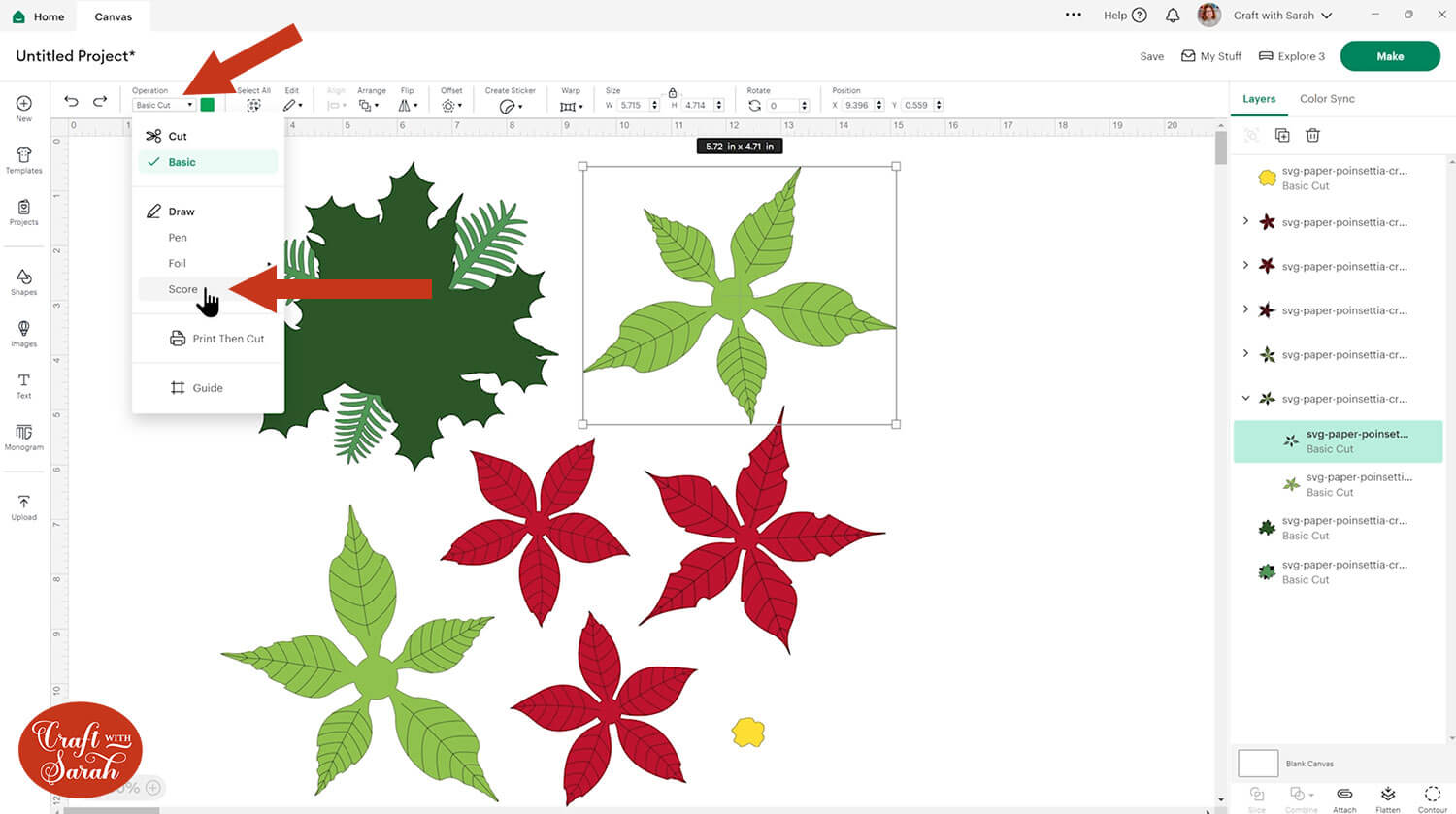The image size is (1456, 814).
Task: Click the Save link
Action: point(1151,56)
